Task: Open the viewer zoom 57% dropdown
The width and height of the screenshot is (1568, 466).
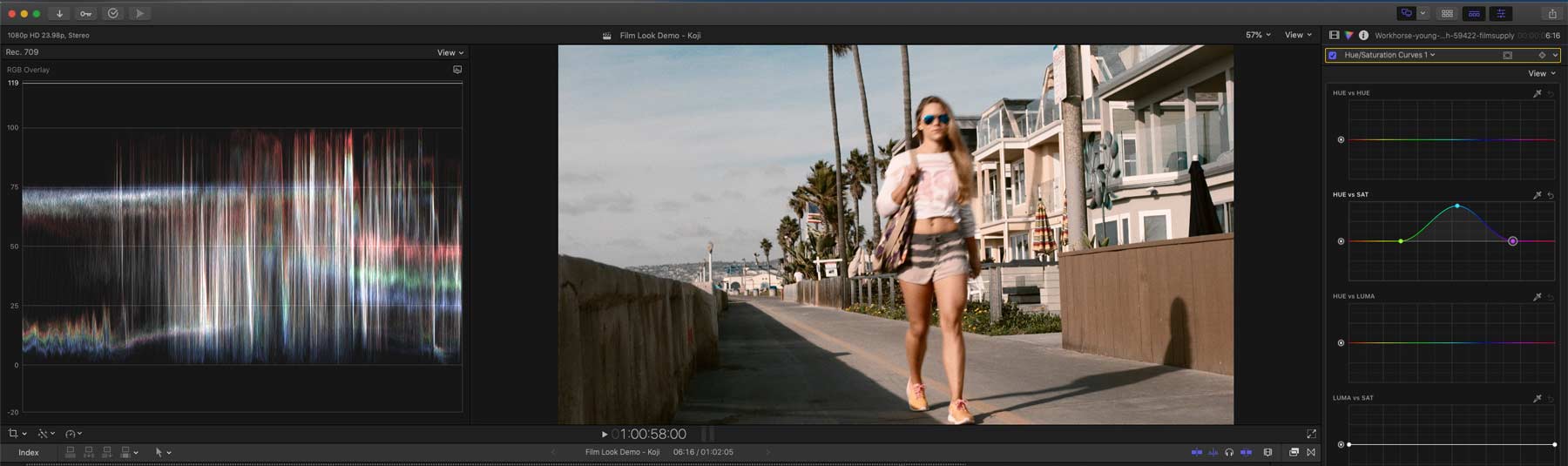Action: point(1258,35)
